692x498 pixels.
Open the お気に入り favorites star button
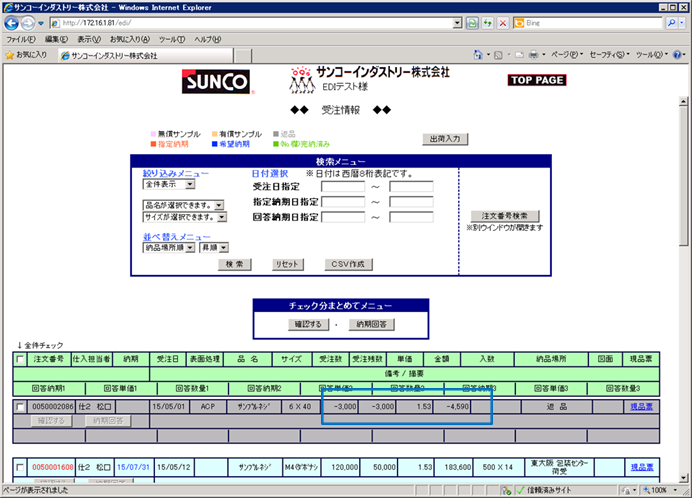tap(26, 55)
